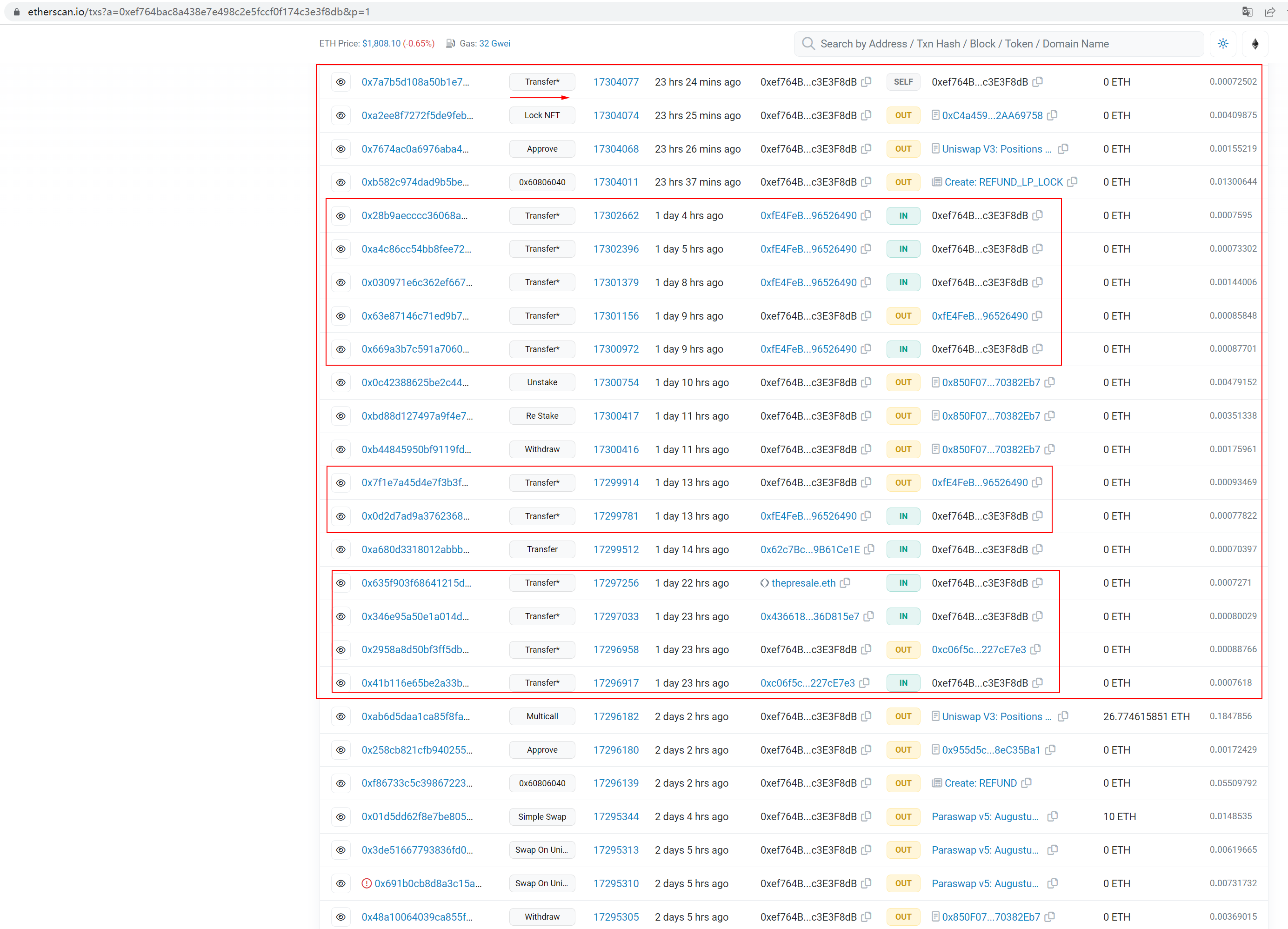1288x929 pixels.
Task: Copy the thepresale.eth address
Action: 845,582
